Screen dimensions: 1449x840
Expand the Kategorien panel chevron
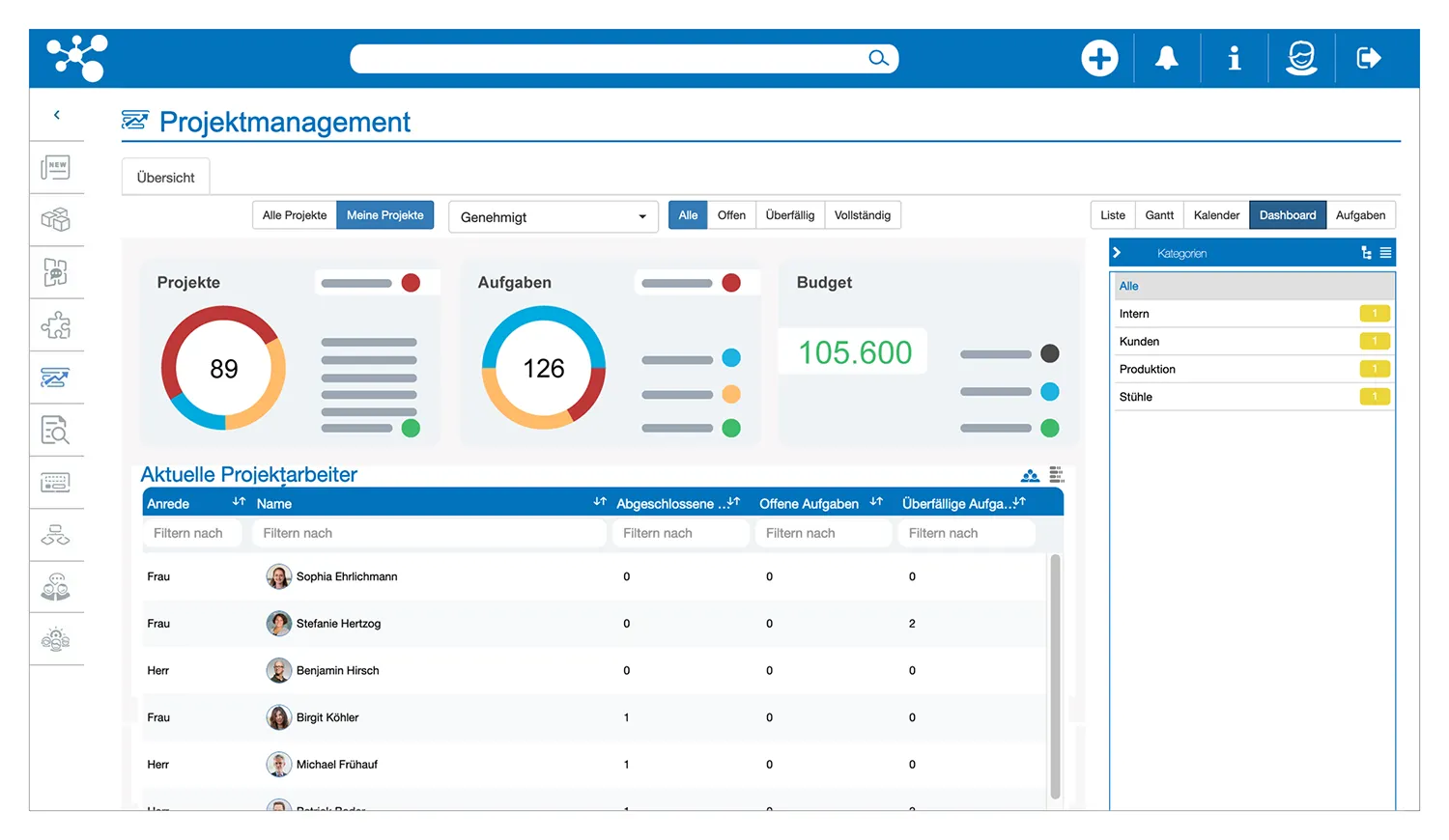pos(1118,253)
